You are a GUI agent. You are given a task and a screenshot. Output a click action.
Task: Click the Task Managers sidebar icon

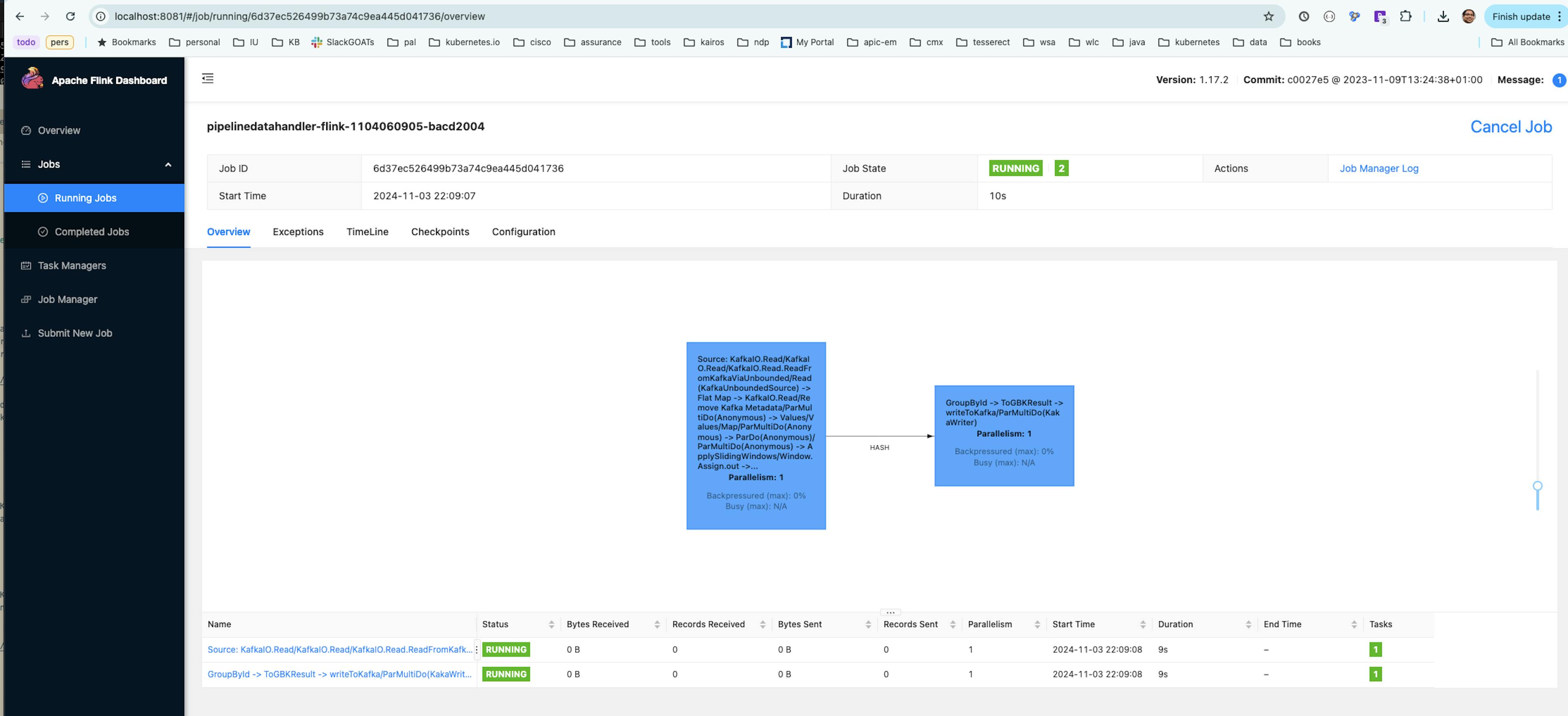click(26, 265)
